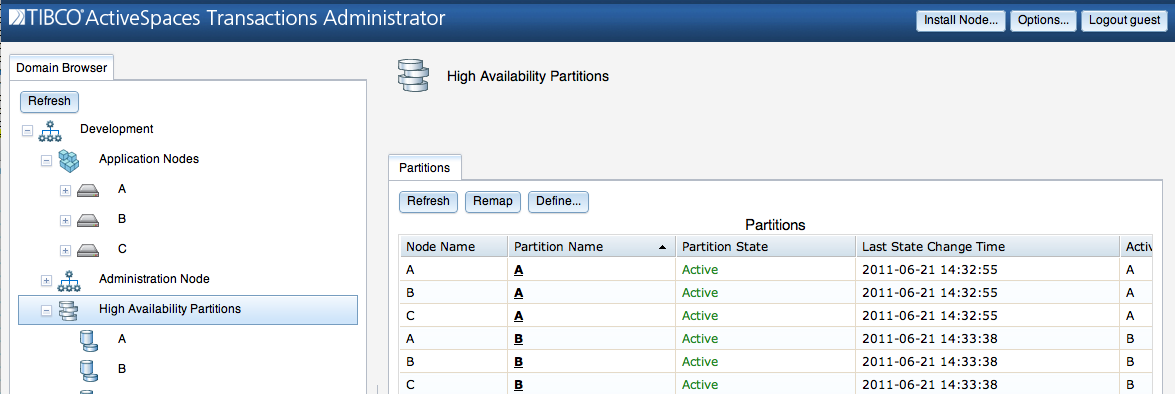Open partition B link in node B row
This screenshot has width=1175, height=394.
pos(519,362)
